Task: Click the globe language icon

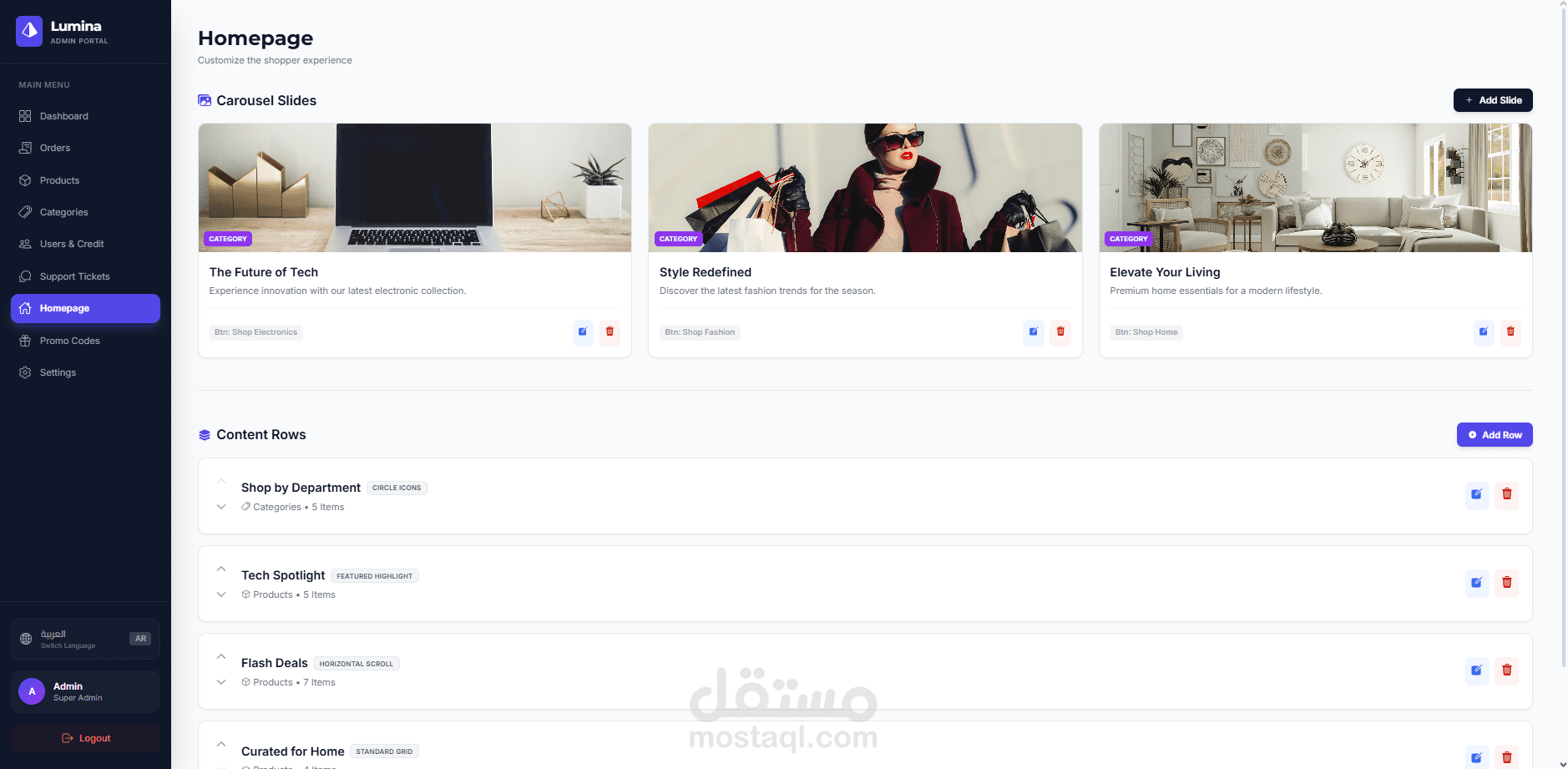Action: click(x=26, y=639)
